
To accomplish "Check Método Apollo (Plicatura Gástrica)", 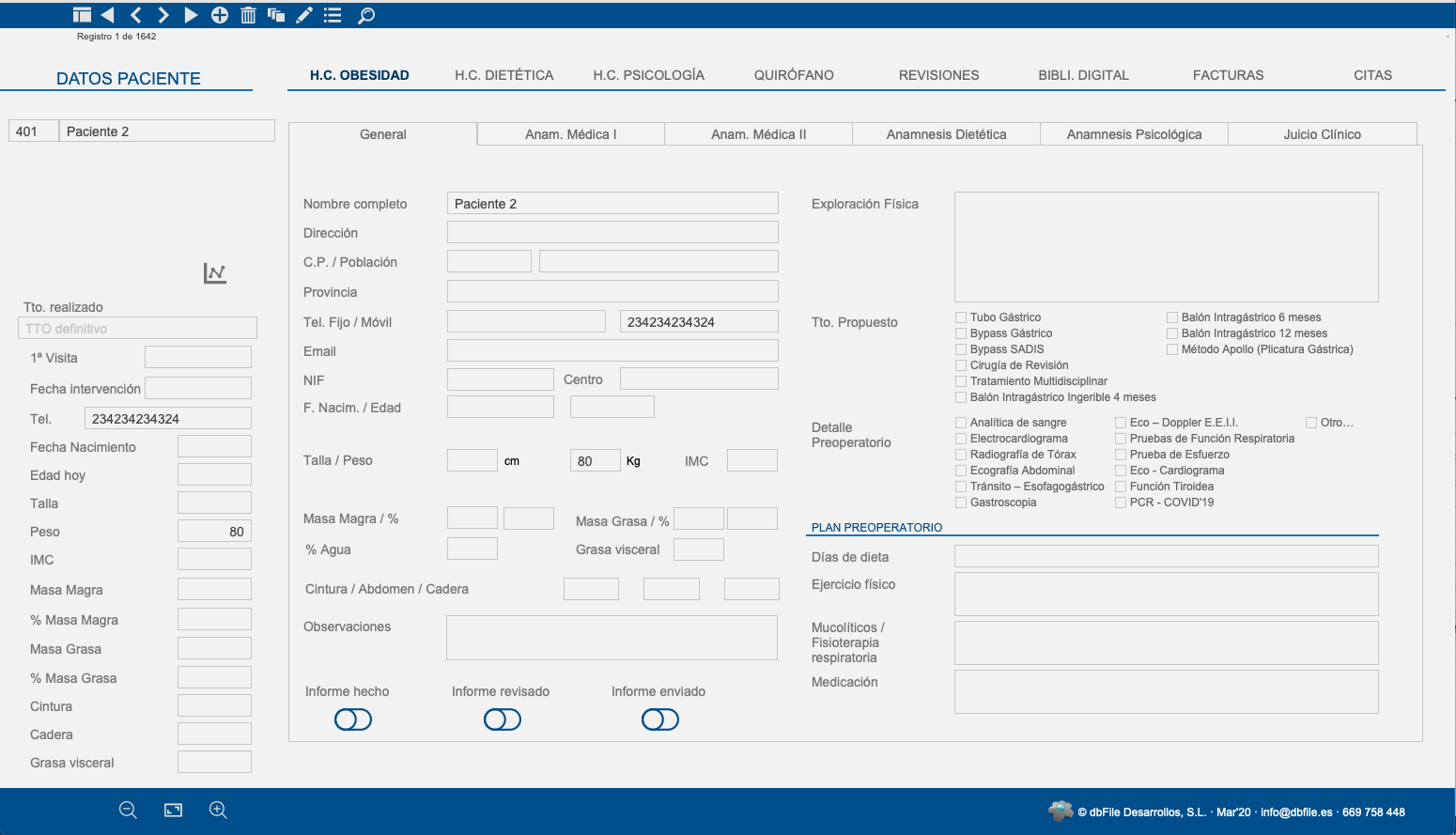I will point(1172,349).
